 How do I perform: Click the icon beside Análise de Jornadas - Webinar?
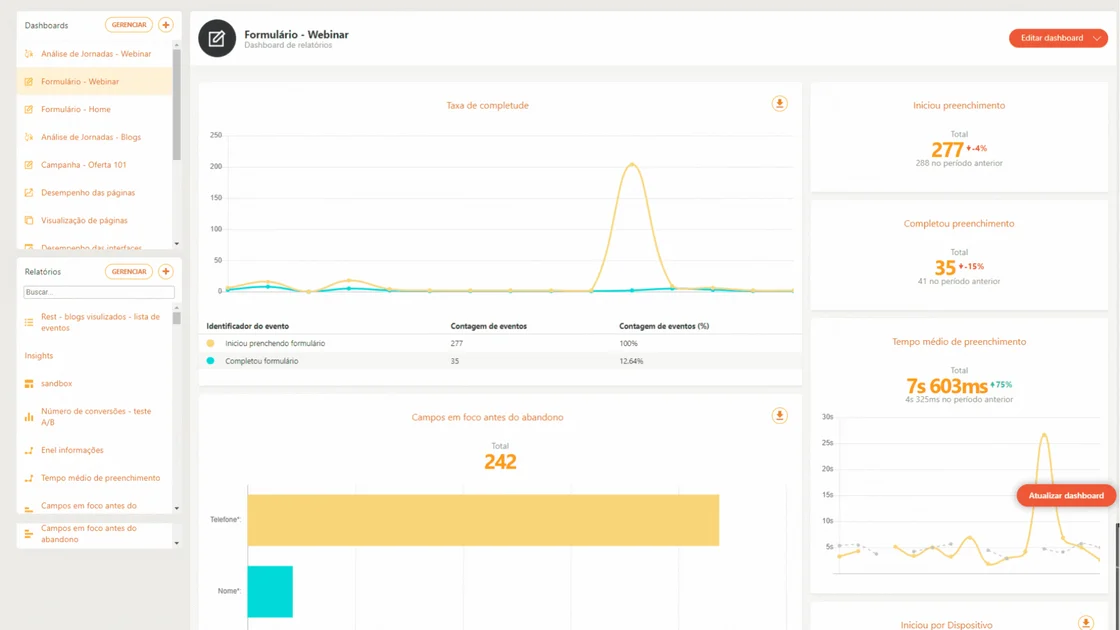pyautogui.click(x=29, y=54)
